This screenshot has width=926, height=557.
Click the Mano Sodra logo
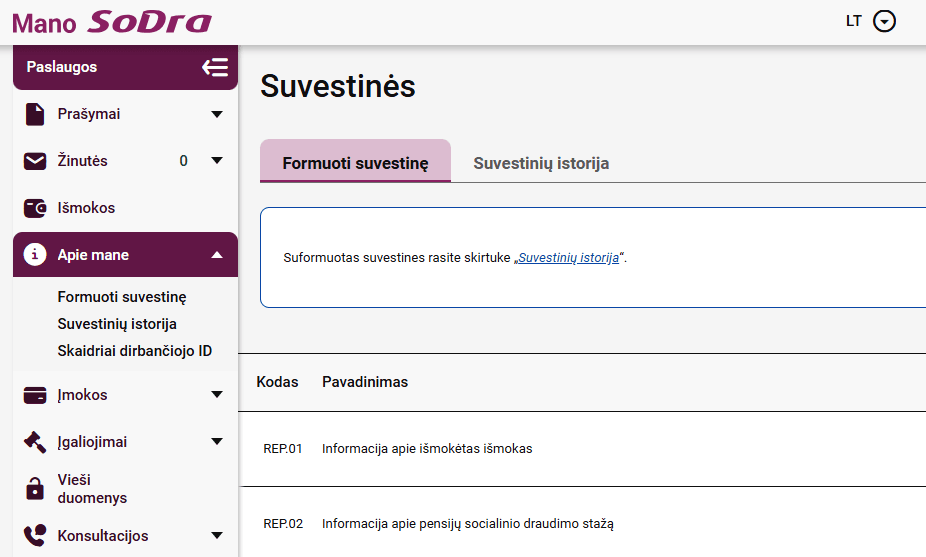tap(112, 22)
